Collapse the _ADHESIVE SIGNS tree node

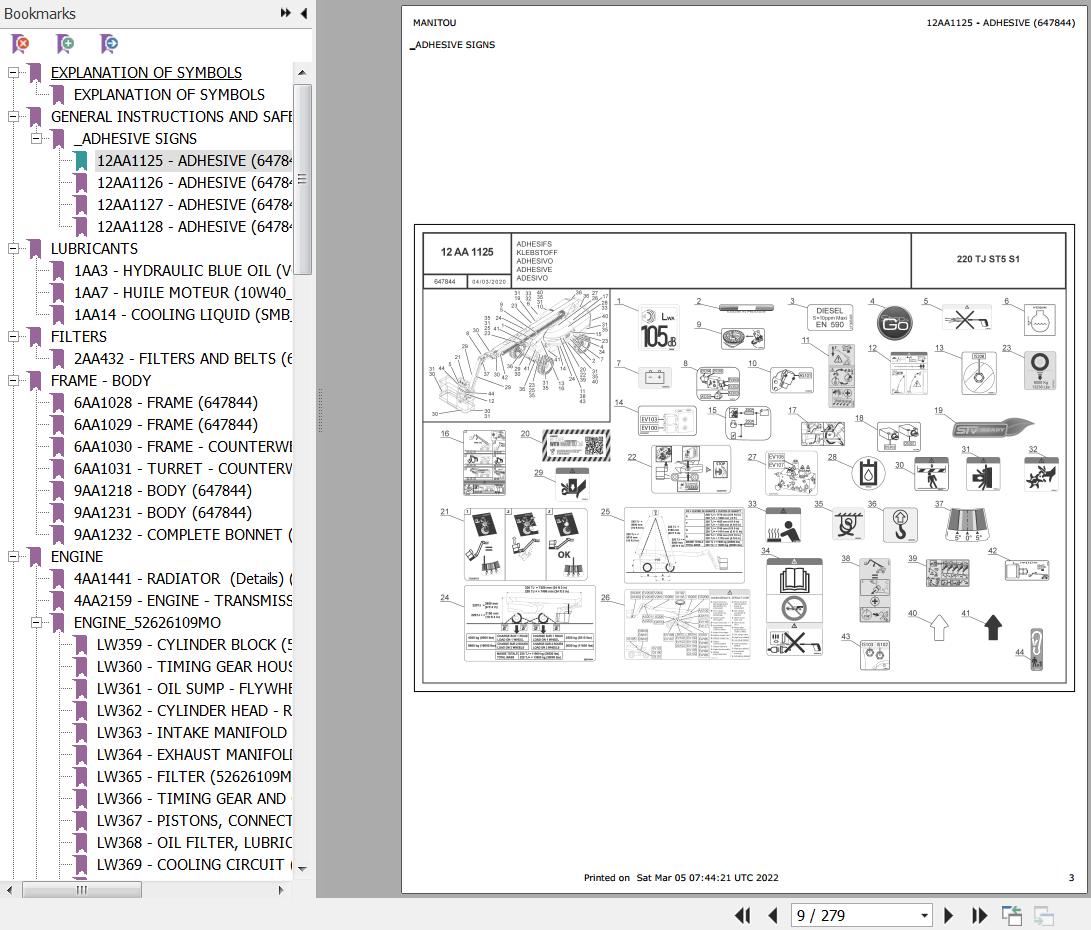(x=37, y=139)
